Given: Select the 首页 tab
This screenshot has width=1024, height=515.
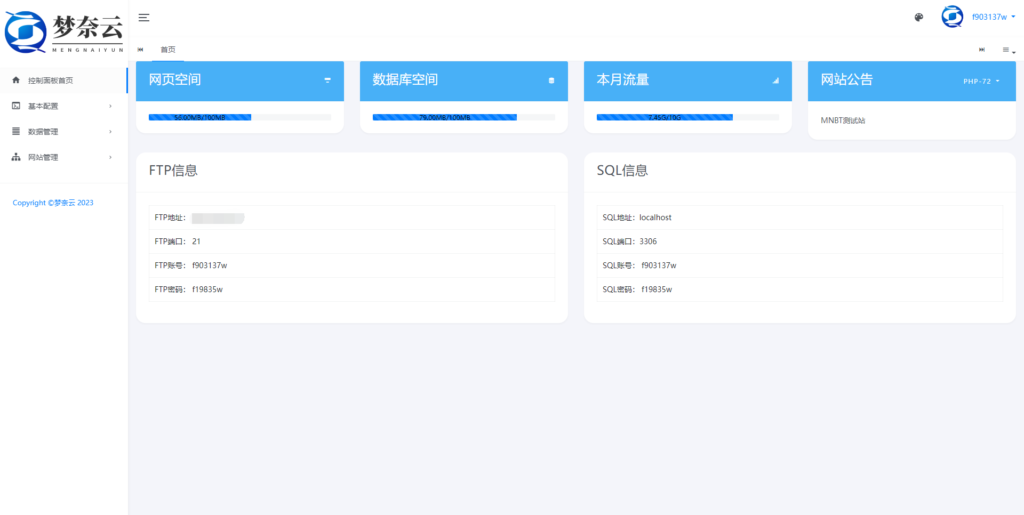Looking at the screenshot, I should [168, 50].
